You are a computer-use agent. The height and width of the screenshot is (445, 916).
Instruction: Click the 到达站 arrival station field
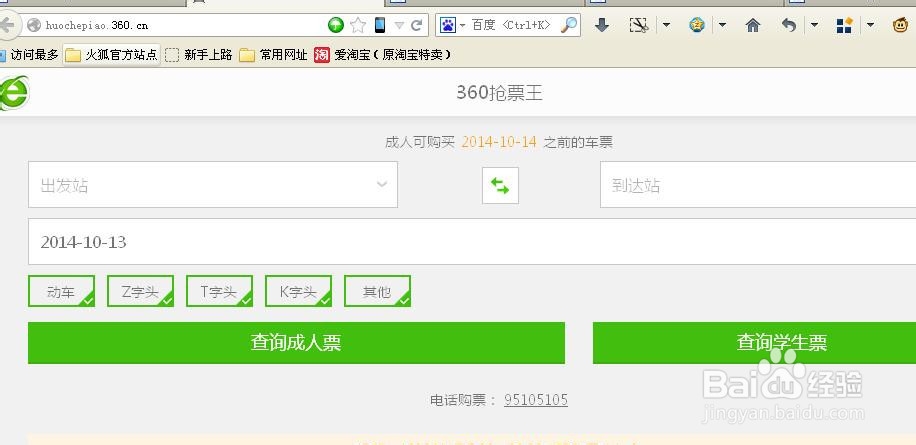[x=758, y=185]
